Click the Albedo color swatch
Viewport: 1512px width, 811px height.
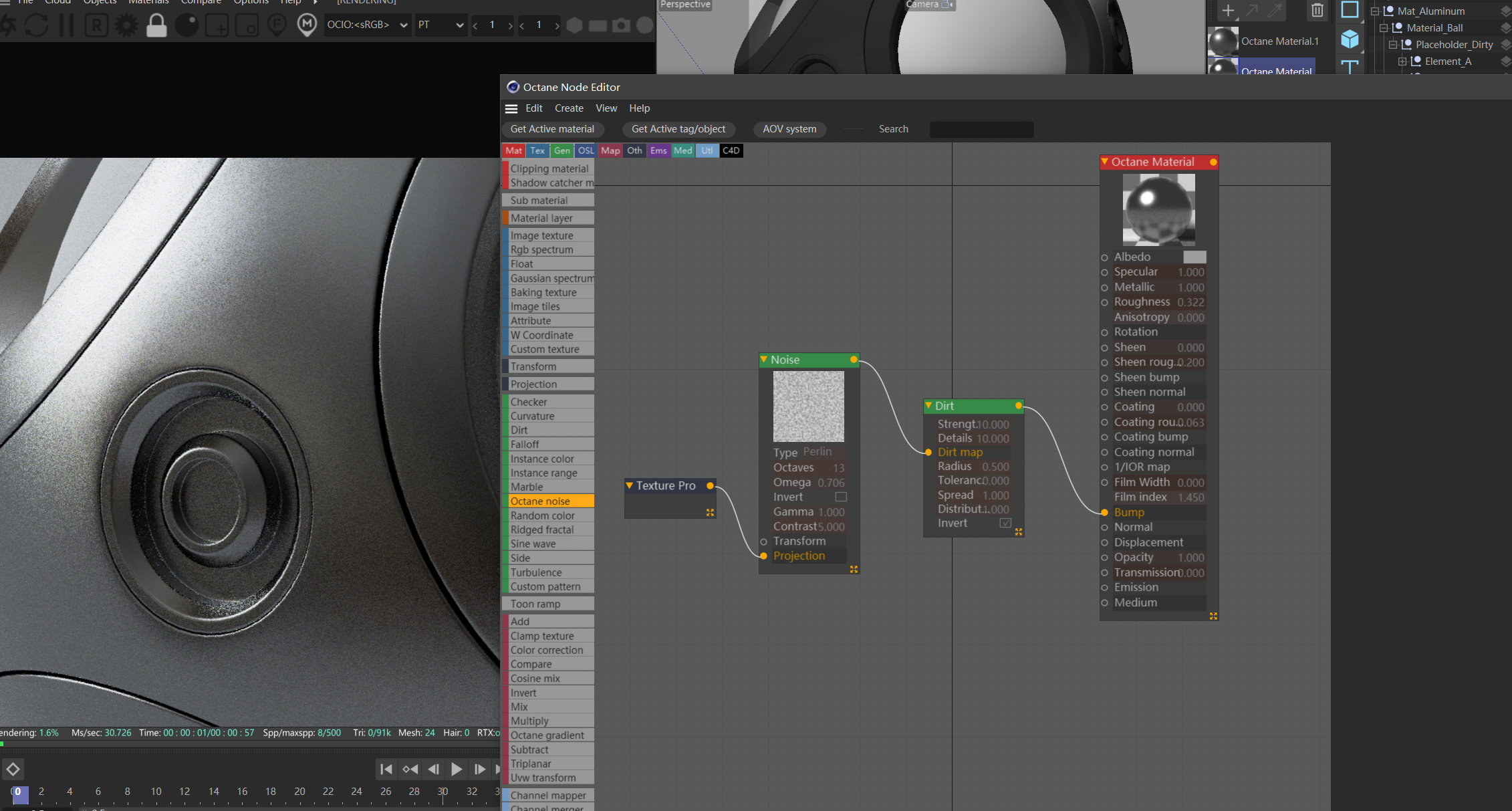coord(1194,257)
